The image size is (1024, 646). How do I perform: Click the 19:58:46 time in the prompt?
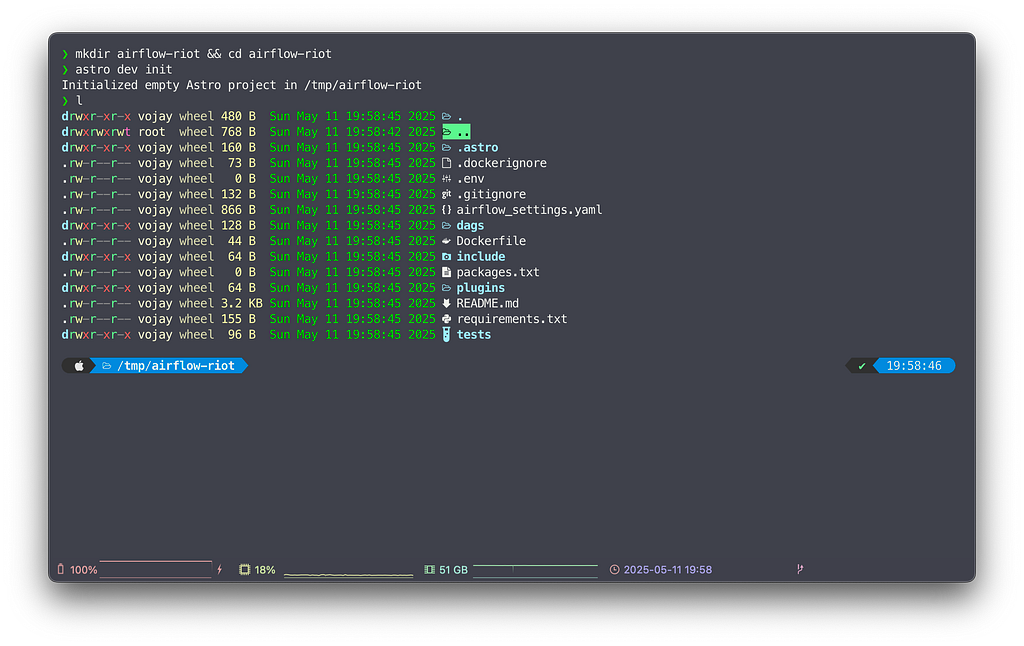coord(914,366)
